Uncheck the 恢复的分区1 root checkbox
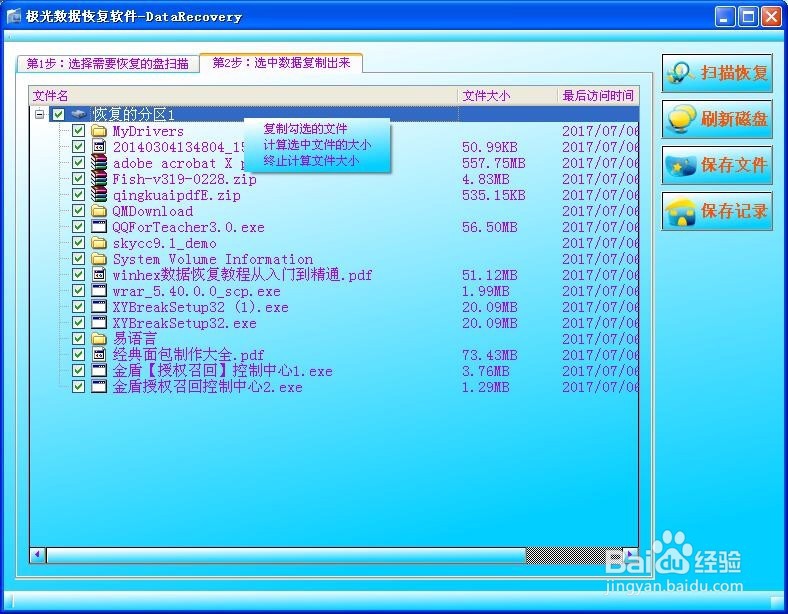Image resolution: width=788 pixels, height=614 pixels. (59, 115)
